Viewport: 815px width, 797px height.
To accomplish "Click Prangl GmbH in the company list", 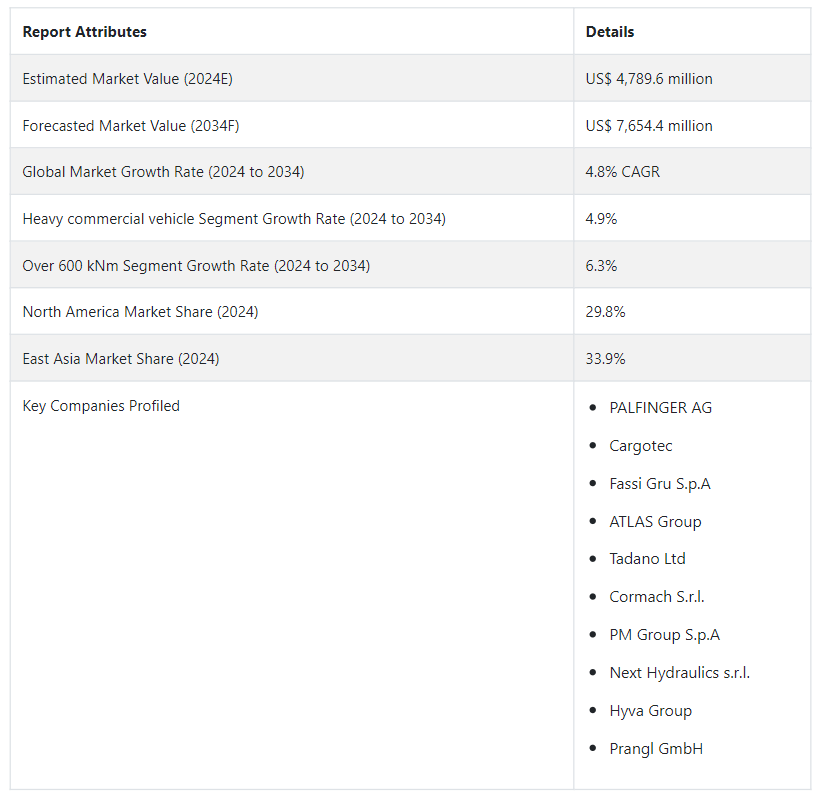I will click(656, 749).
